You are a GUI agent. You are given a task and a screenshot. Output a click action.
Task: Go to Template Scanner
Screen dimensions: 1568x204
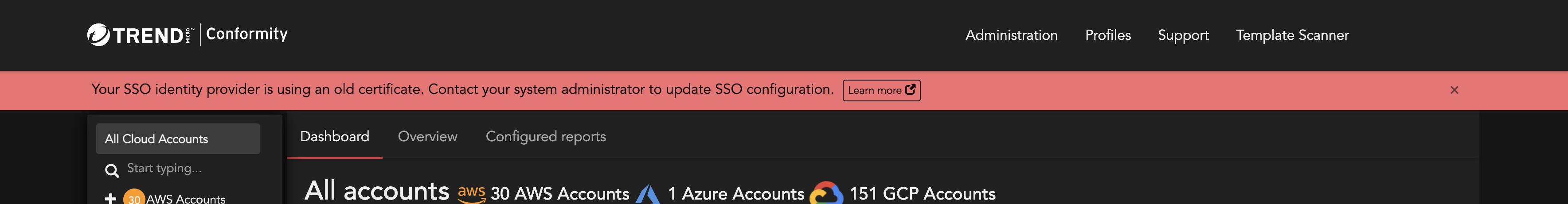[x=1292, y=35]
